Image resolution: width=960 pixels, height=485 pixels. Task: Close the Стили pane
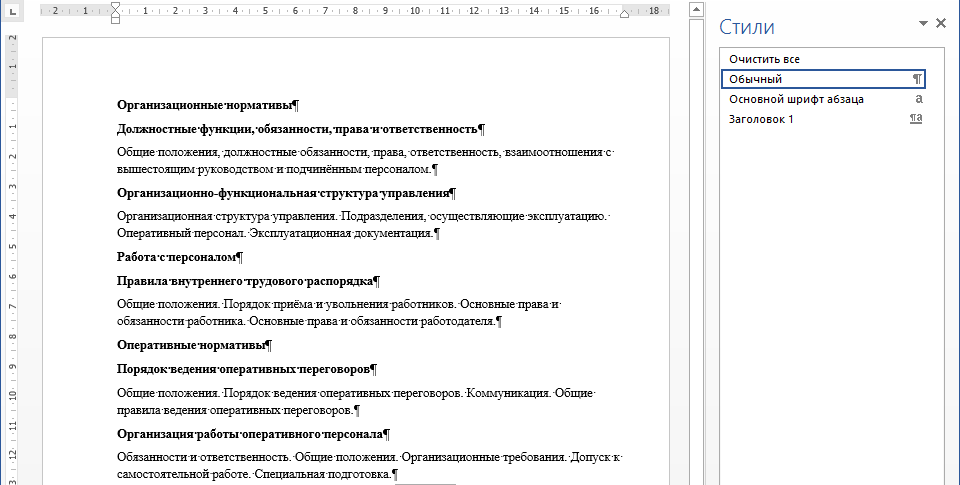[x=941, y=23]
